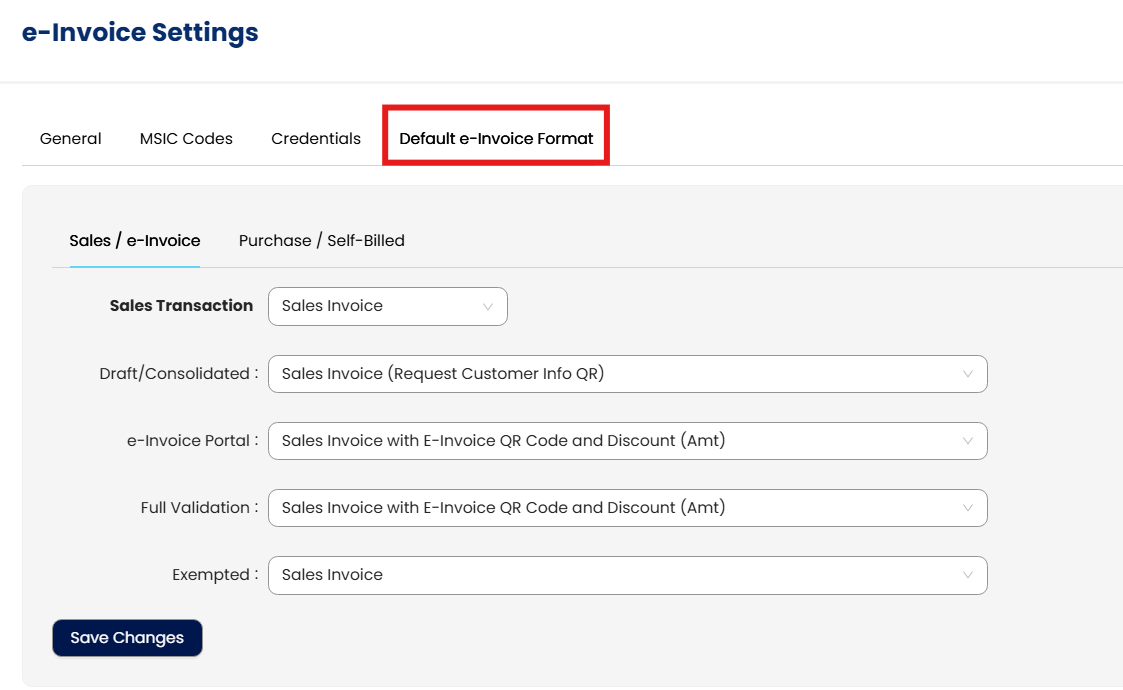Image resolution: width=1123 pixels, height=690 pixels.
Task: Click the chevron arrow on Exempted field
Action: [x=968, y=575]
